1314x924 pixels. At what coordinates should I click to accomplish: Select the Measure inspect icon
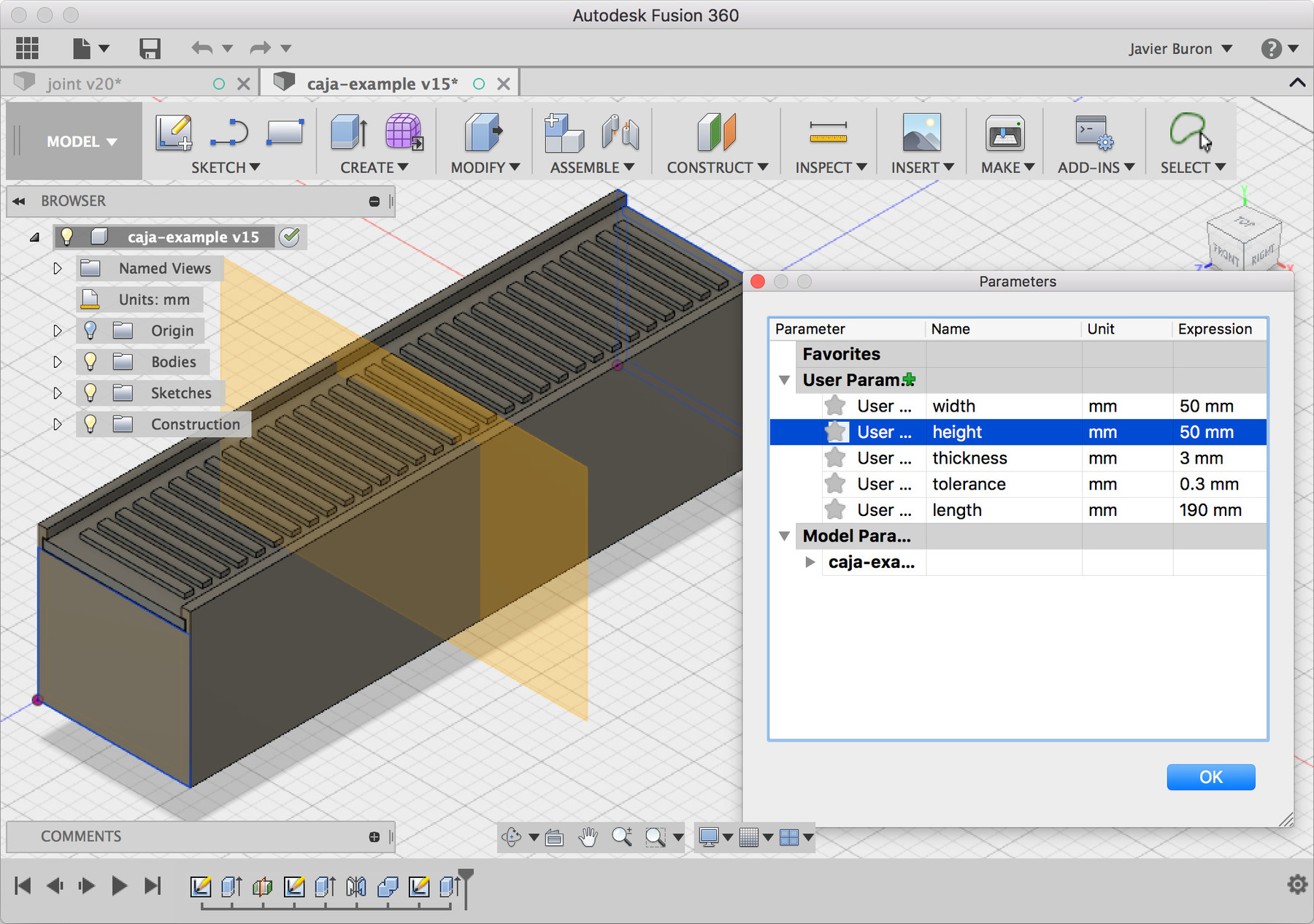tap(829, 132)
